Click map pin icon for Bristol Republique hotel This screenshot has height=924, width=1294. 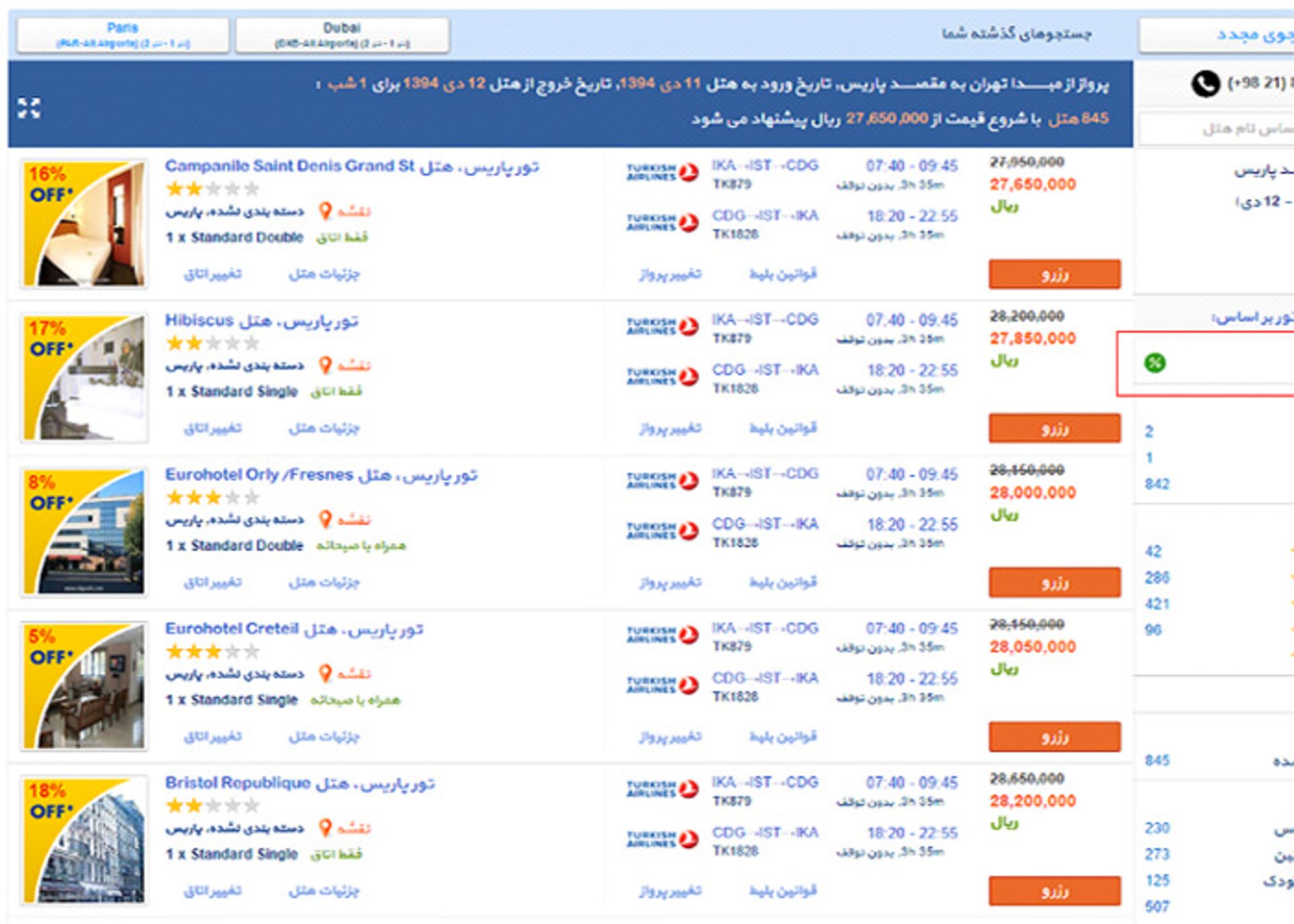(326, 828)
